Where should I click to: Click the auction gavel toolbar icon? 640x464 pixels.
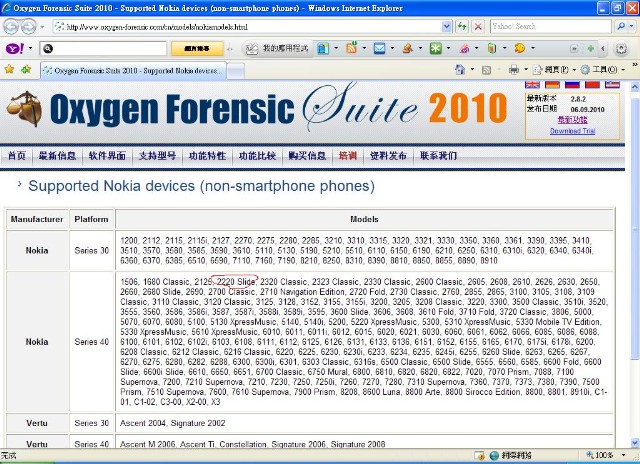407,49
